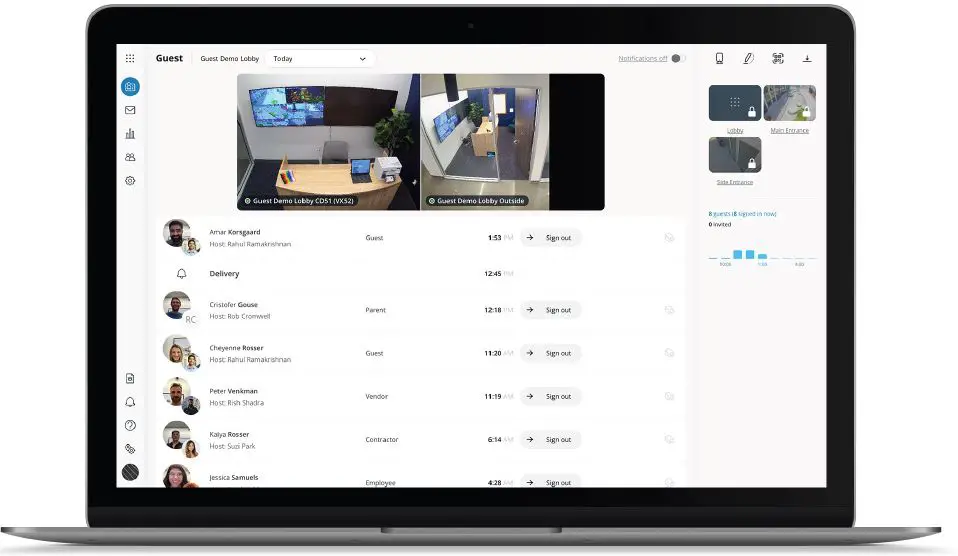Open the Guest Demo Lobby site selector
The image size is (958, 556).
pyautogui.click(x=229, y=59)
